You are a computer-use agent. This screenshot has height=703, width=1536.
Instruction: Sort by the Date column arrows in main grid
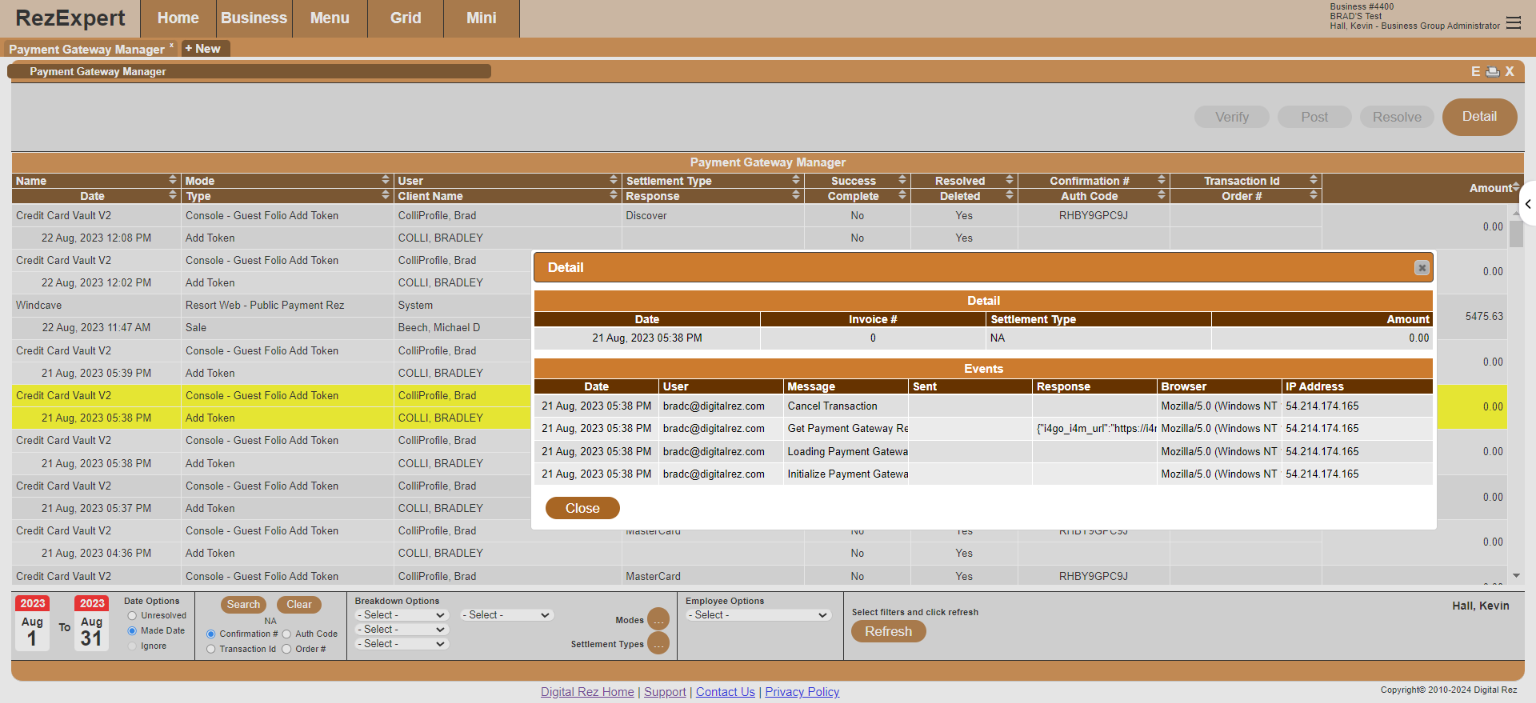[173, 196]
